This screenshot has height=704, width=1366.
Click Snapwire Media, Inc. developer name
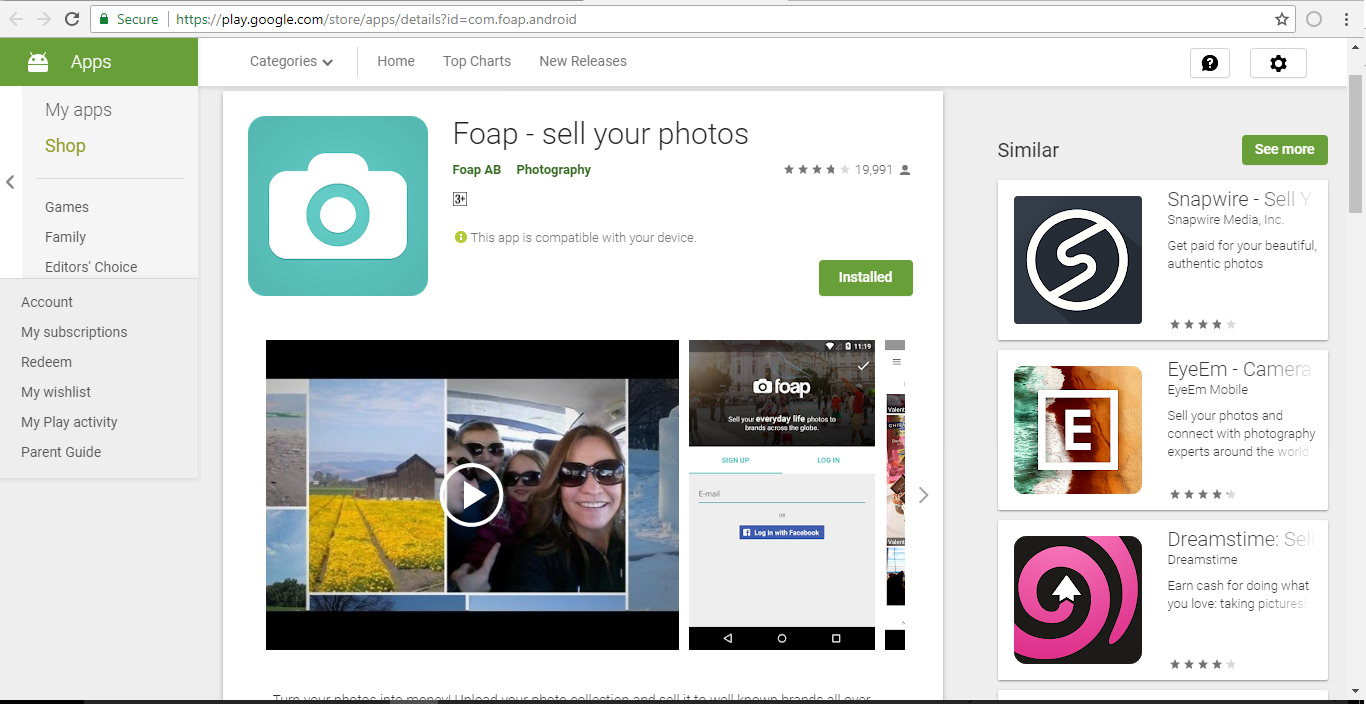[x=1225, y=220]
